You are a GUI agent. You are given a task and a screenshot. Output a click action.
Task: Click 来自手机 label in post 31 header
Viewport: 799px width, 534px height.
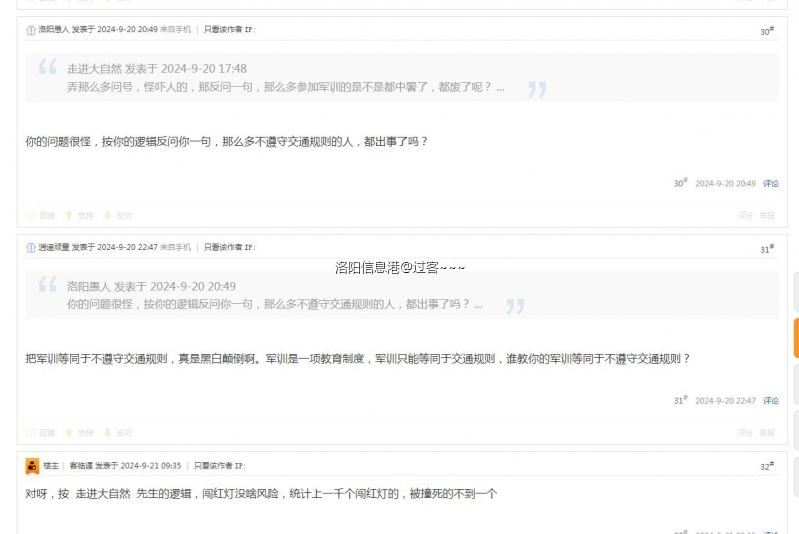(175, 247)
